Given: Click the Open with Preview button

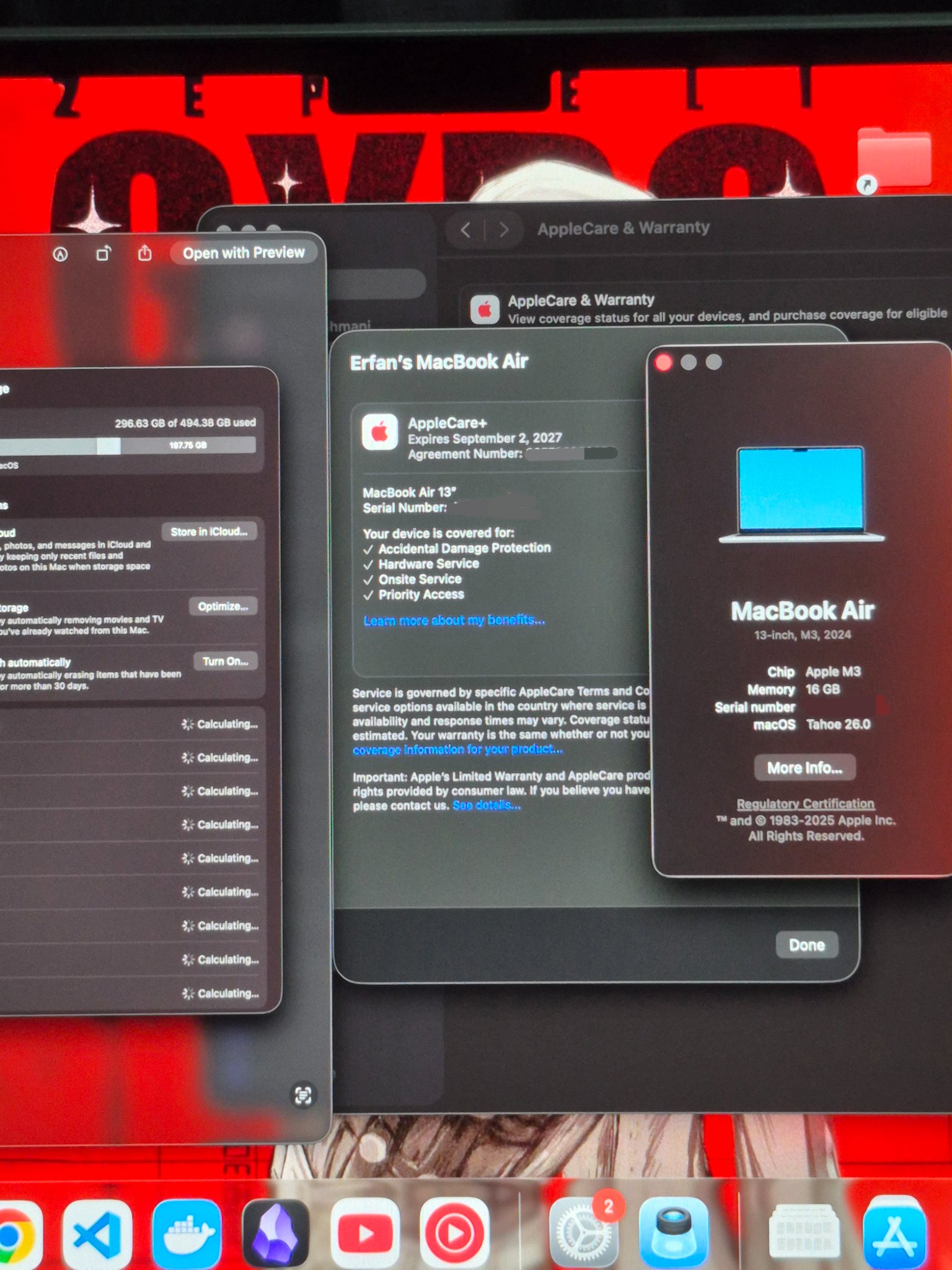Looking at the screenshot, I should point(244,253).
